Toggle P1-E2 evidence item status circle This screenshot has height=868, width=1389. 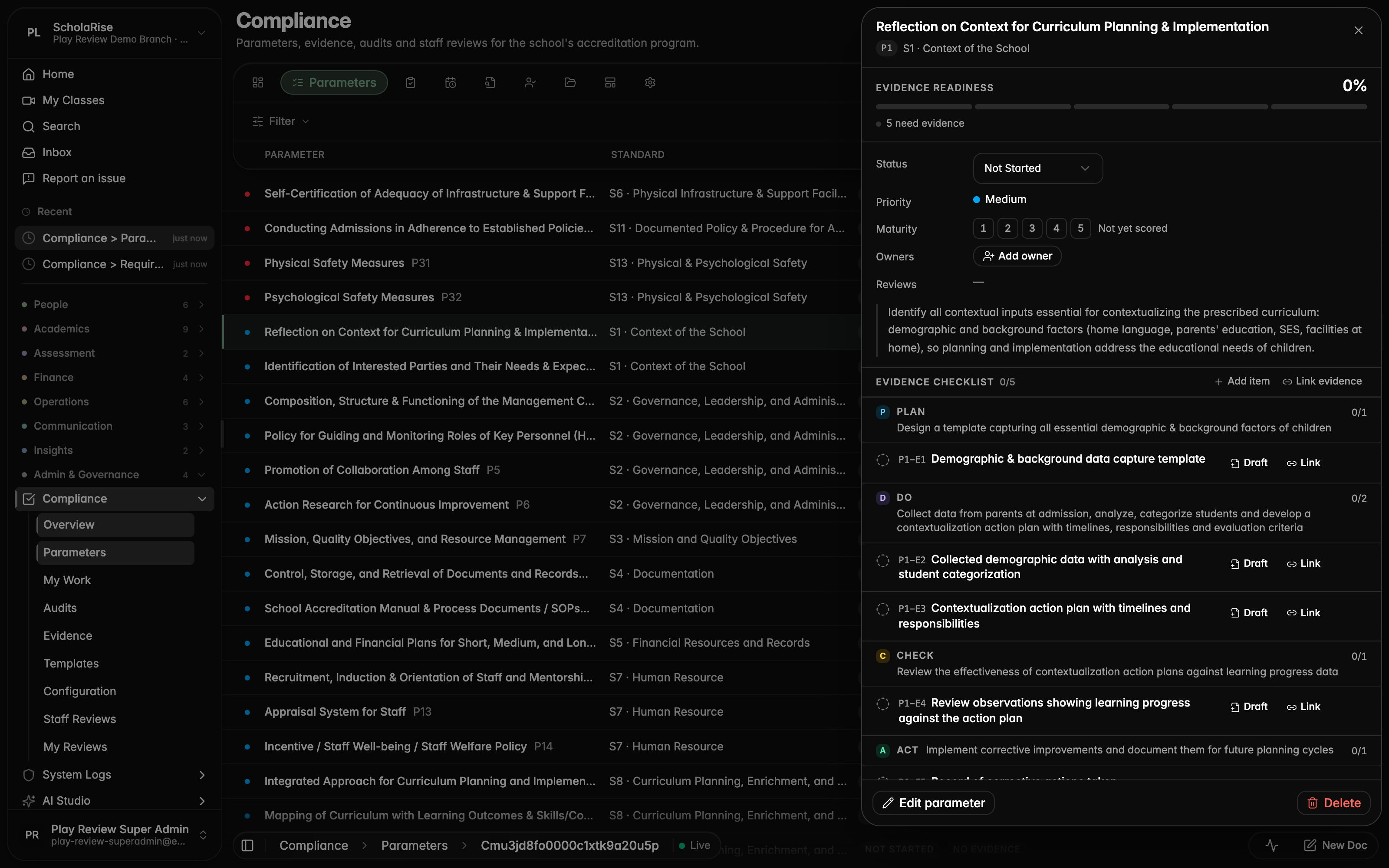click(x=883, y=560)
